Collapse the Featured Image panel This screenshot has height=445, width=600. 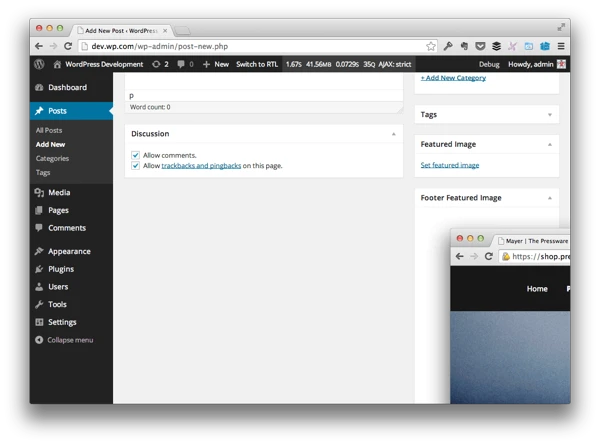coord(549,144)
